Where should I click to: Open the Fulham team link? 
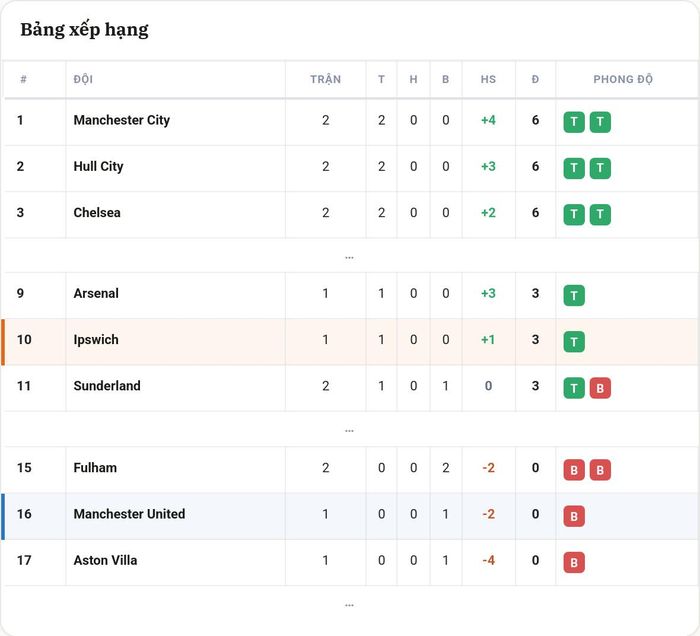click(x=95, y=468)
